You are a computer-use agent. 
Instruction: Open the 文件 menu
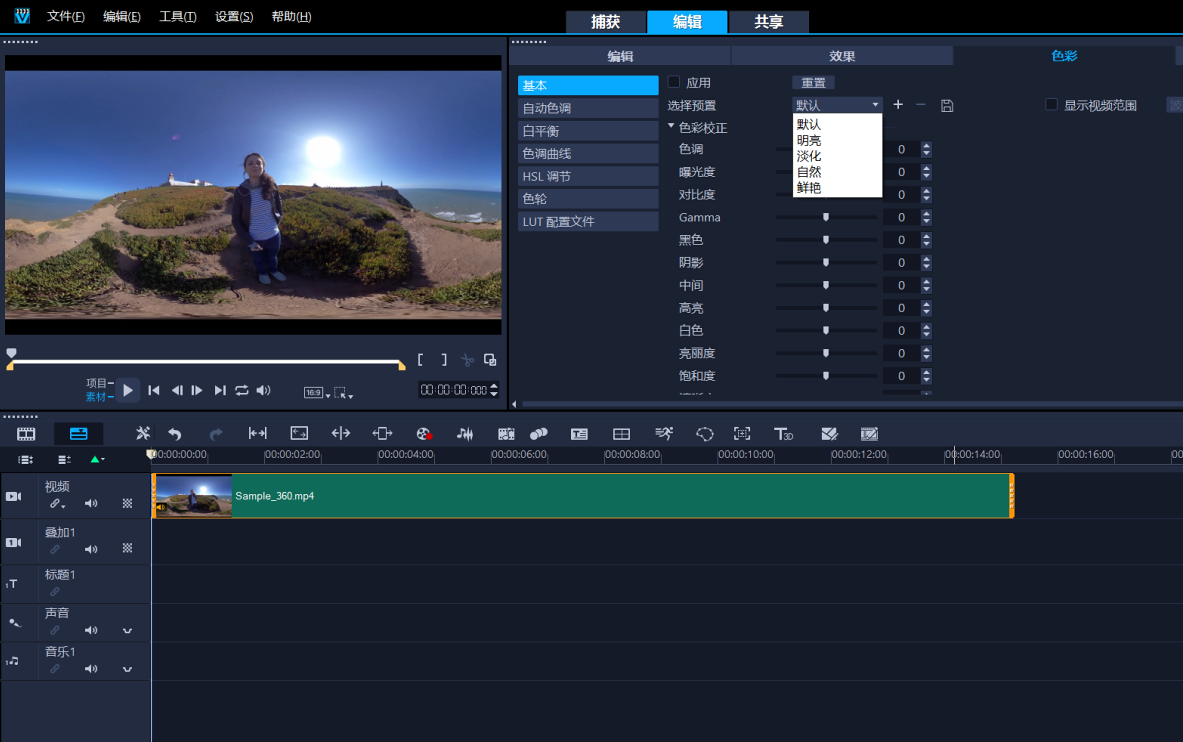click(x=65, y=17)
